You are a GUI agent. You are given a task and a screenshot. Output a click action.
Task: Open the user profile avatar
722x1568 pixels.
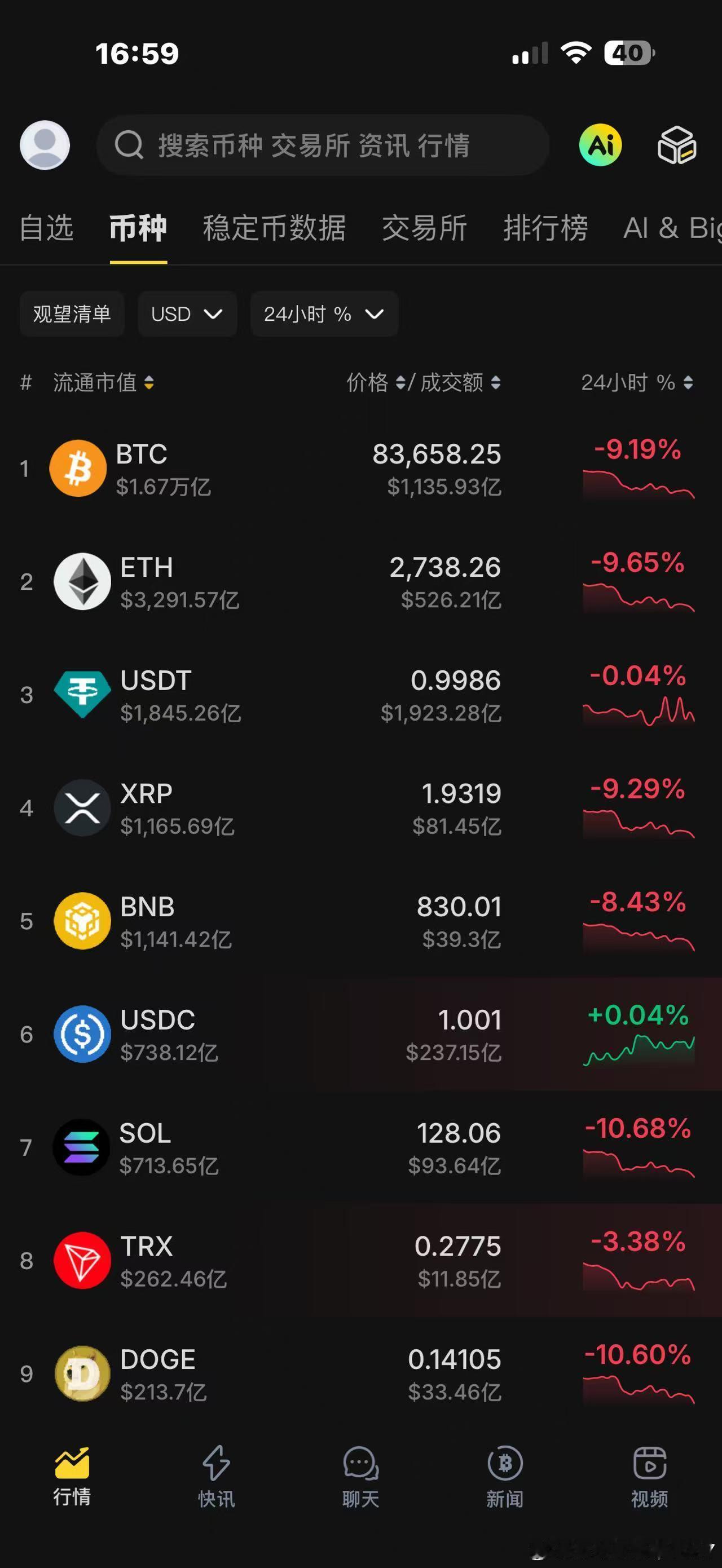coord(45,145)
